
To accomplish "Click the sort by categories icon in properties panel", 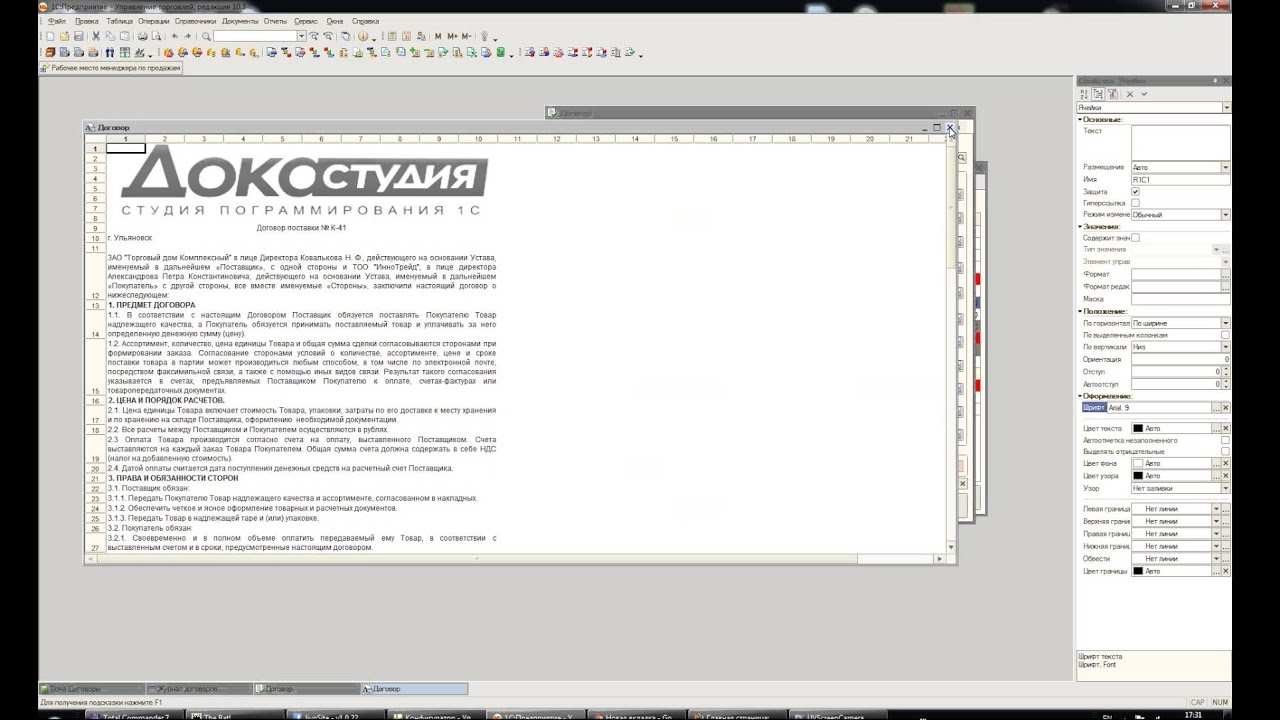I will (x=1097, y=94).
